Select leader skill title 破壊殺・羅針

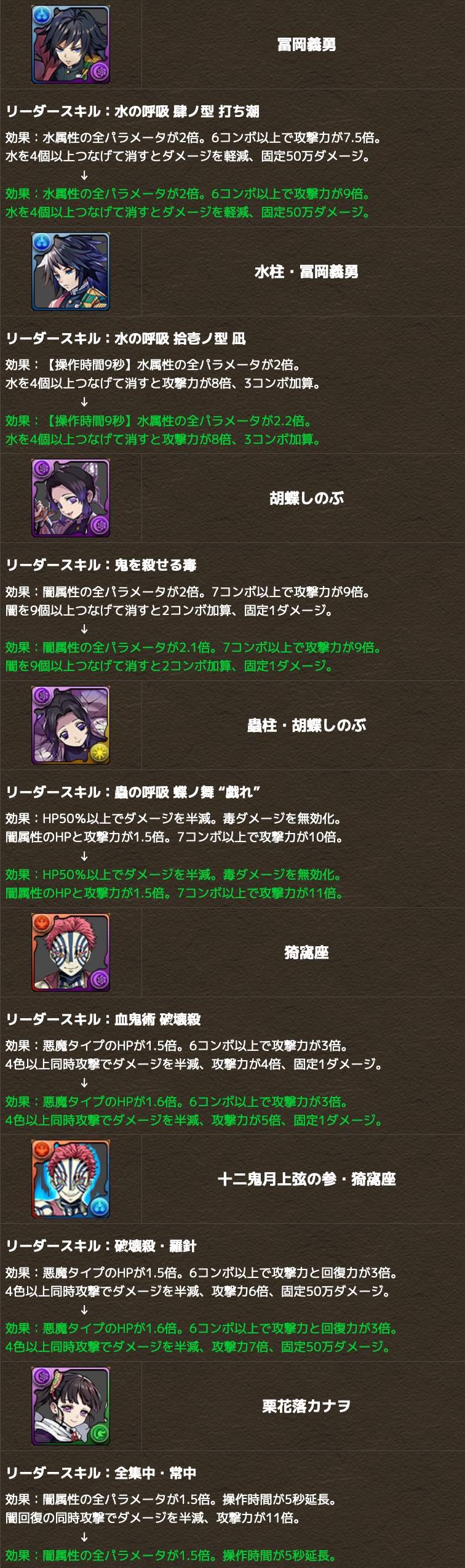(156, 1246)
